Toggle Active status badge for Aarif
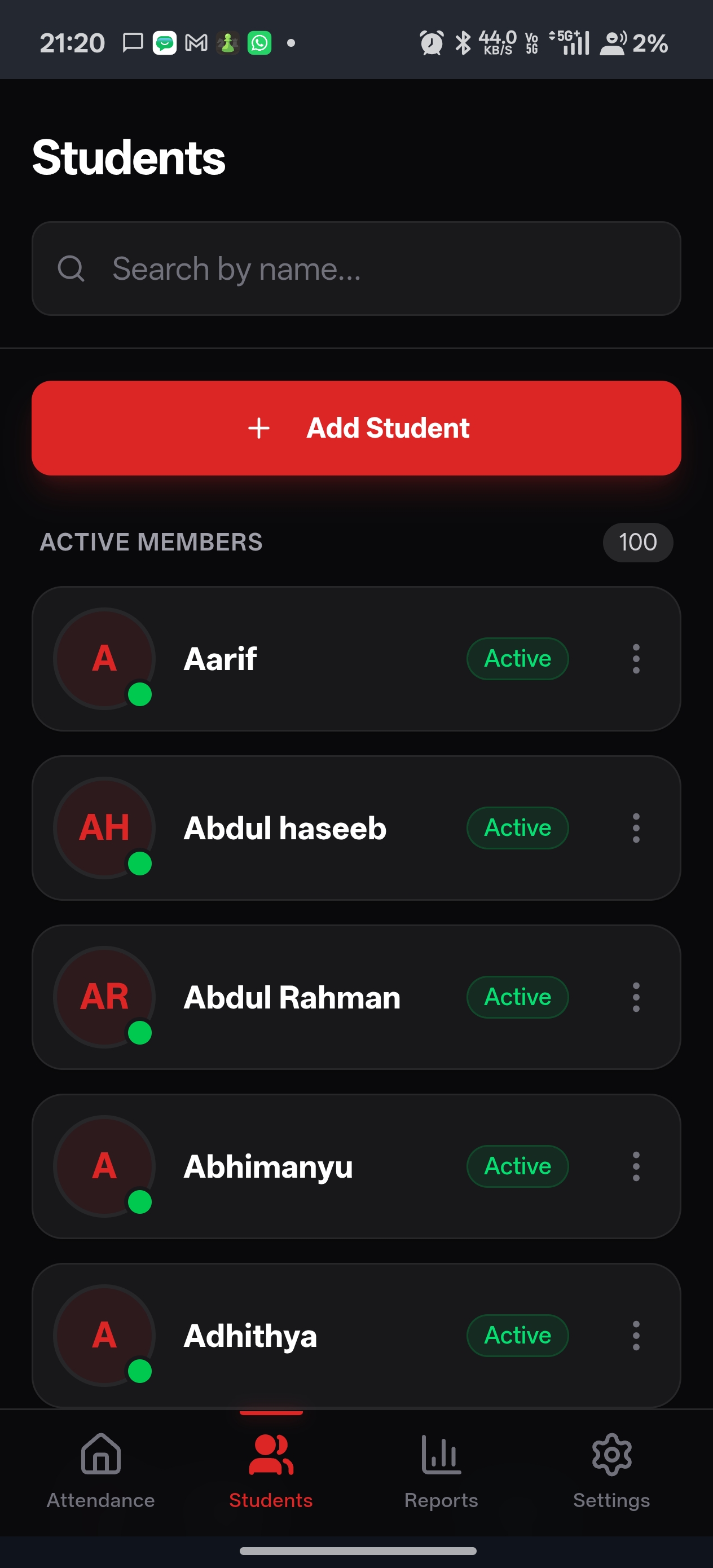The width and height of the screenshot is (713, 1568). click(x=518, y=659)
